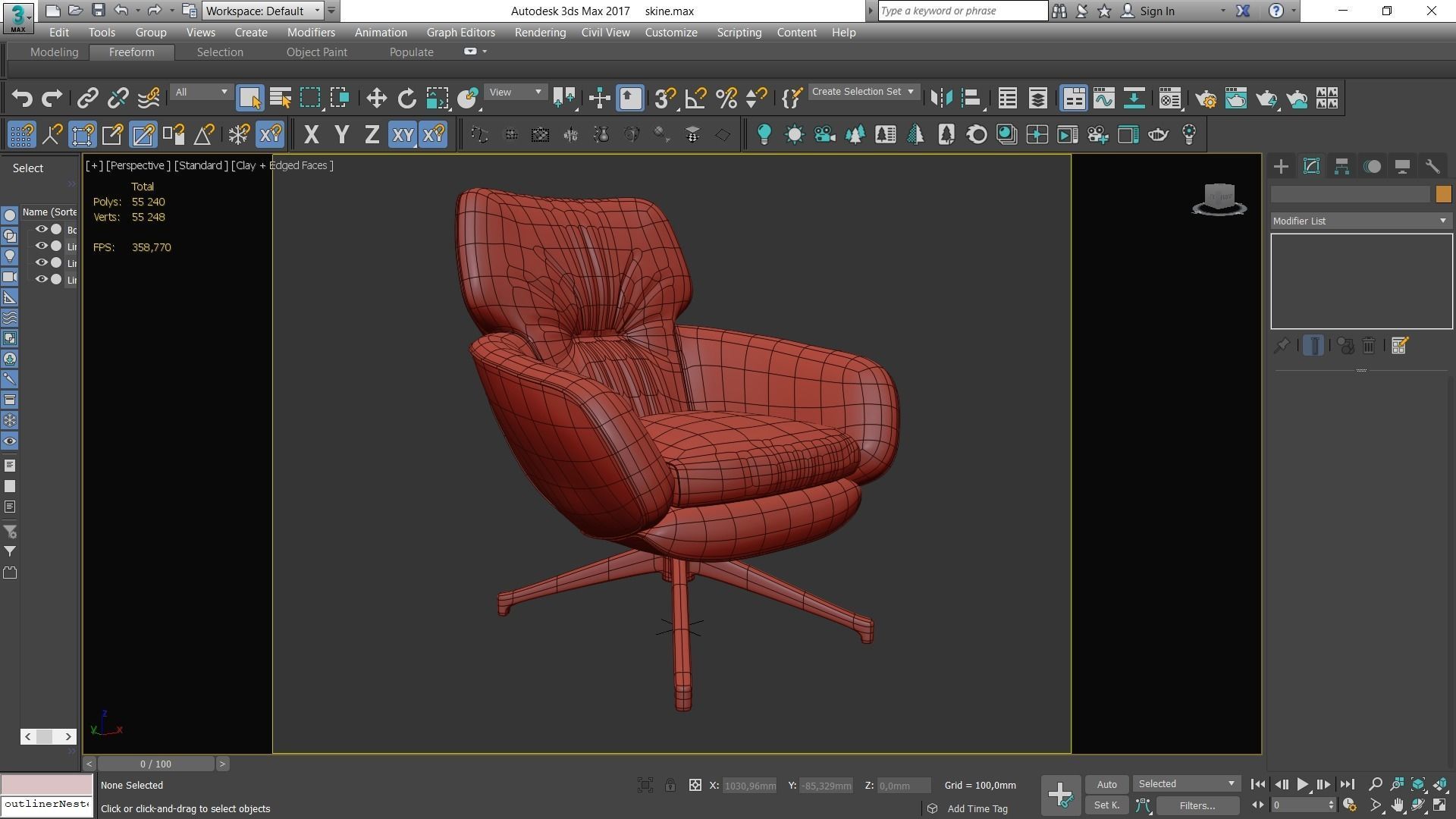Viewport: 1456px width, 819px height.
Task: Switch to the Object Paint ribbon tab
Action: (x=316, y=52)
